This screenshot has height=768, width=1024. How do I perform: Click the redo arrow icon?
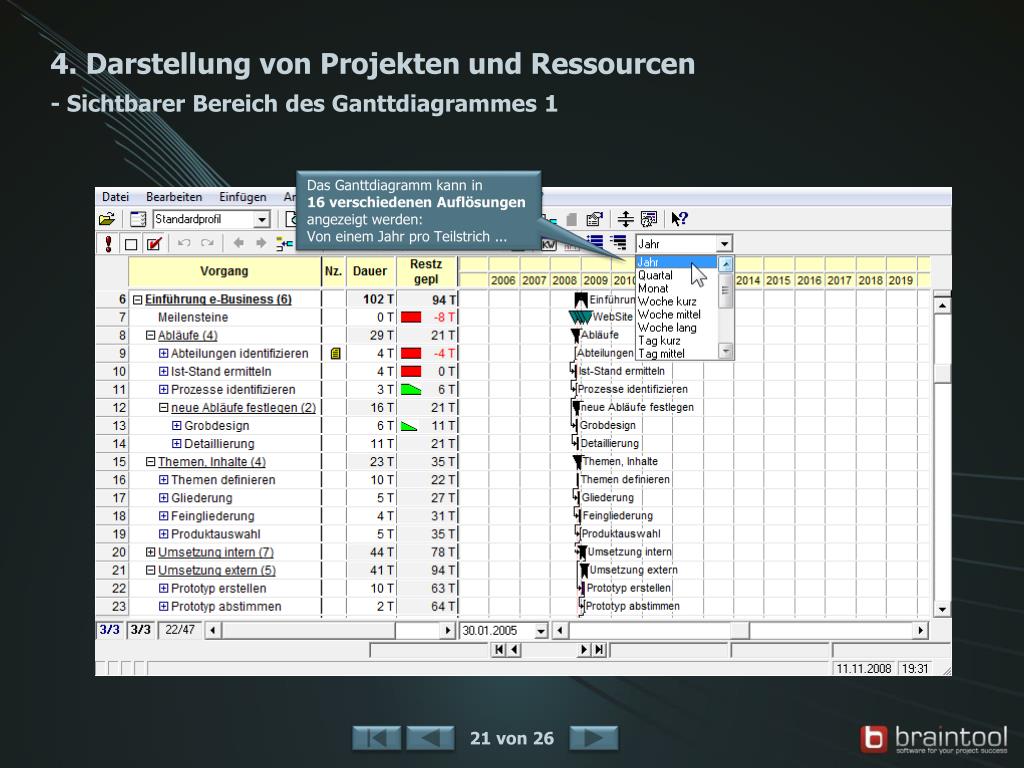pos(207,243)
